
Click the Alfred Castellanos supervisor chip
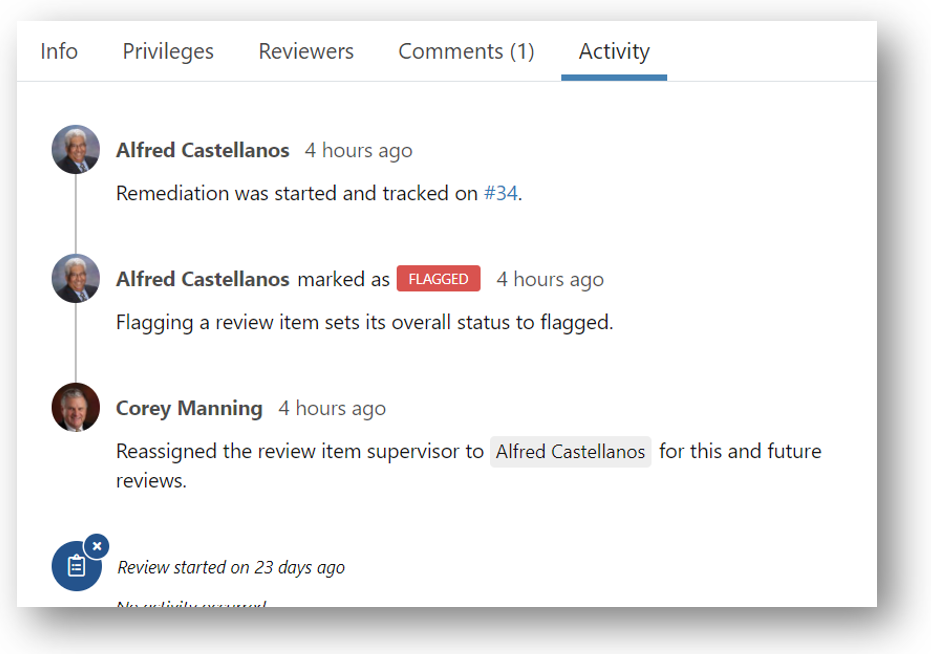point(570,452)
